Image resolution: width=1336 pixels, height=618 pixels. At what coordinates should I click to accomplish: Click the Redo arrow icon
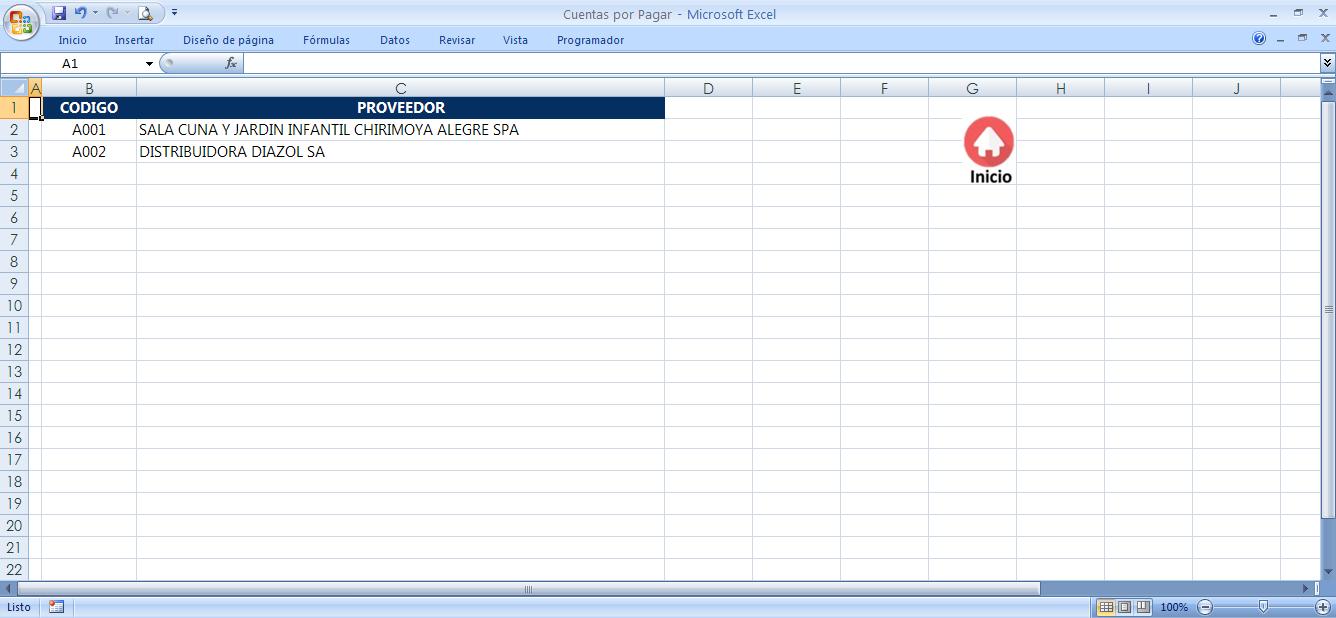pos(112,13)
